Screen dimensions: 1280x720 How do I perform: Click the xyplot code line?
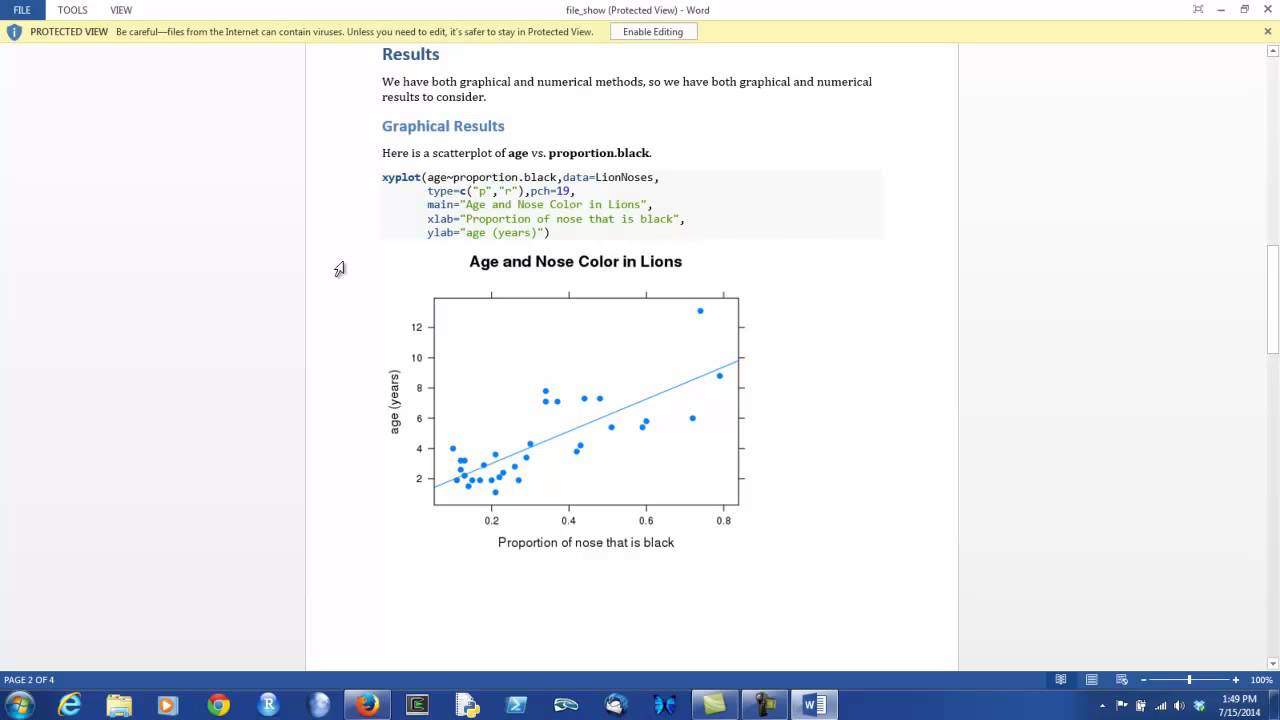520,177
